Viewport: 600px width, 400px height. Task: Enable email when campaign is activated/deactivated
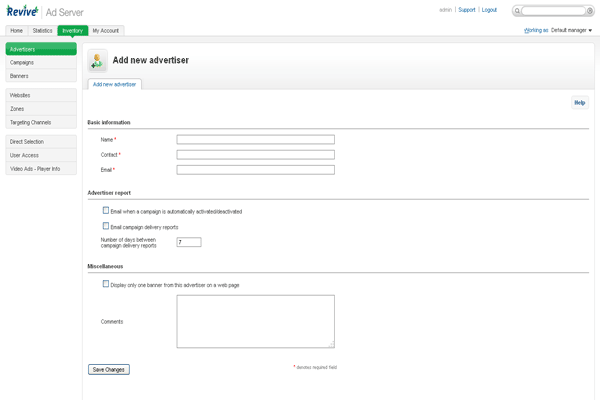(x=106, y=211)
